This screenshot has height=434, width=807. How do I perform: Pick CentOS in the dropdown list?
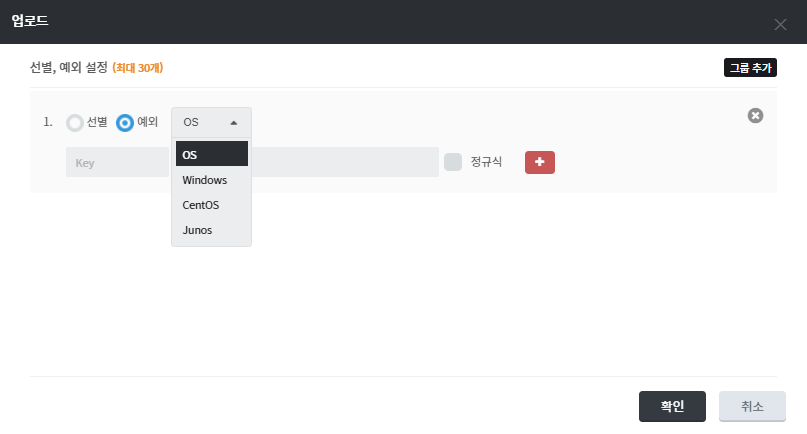click(x=201, y=205)
